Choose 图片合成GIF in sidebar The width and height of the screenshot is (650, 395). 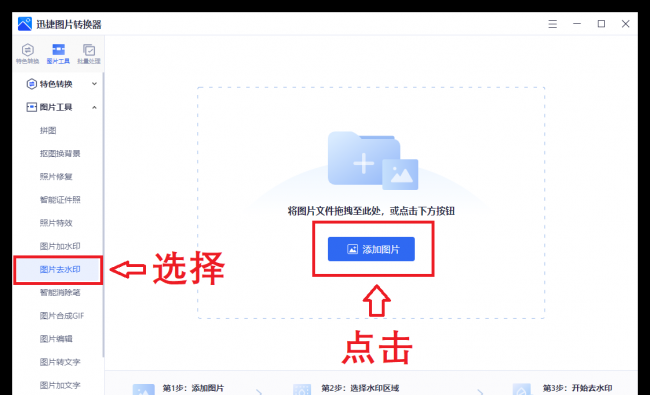click(x=62, y=316)
